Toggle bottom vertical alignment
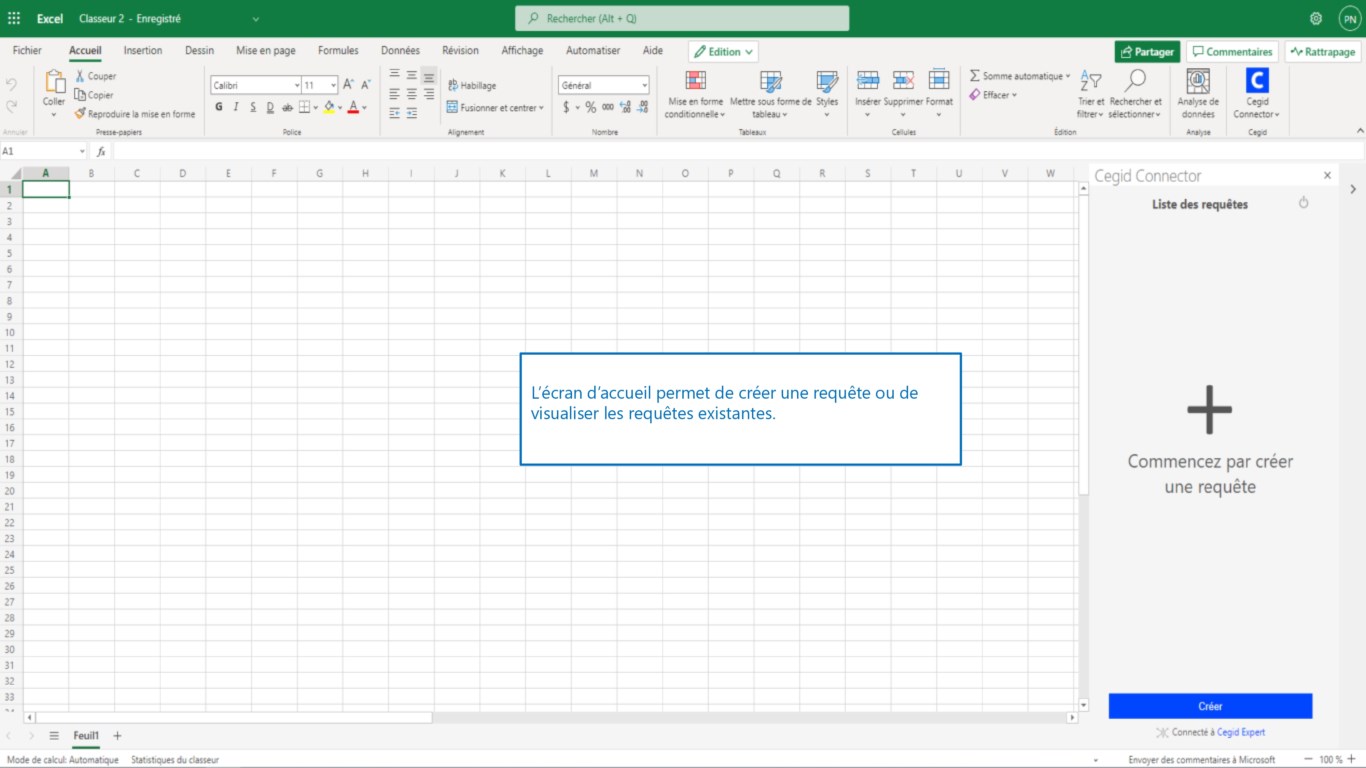This screenshot has width=1366, height=768. [x=429, y=75]
